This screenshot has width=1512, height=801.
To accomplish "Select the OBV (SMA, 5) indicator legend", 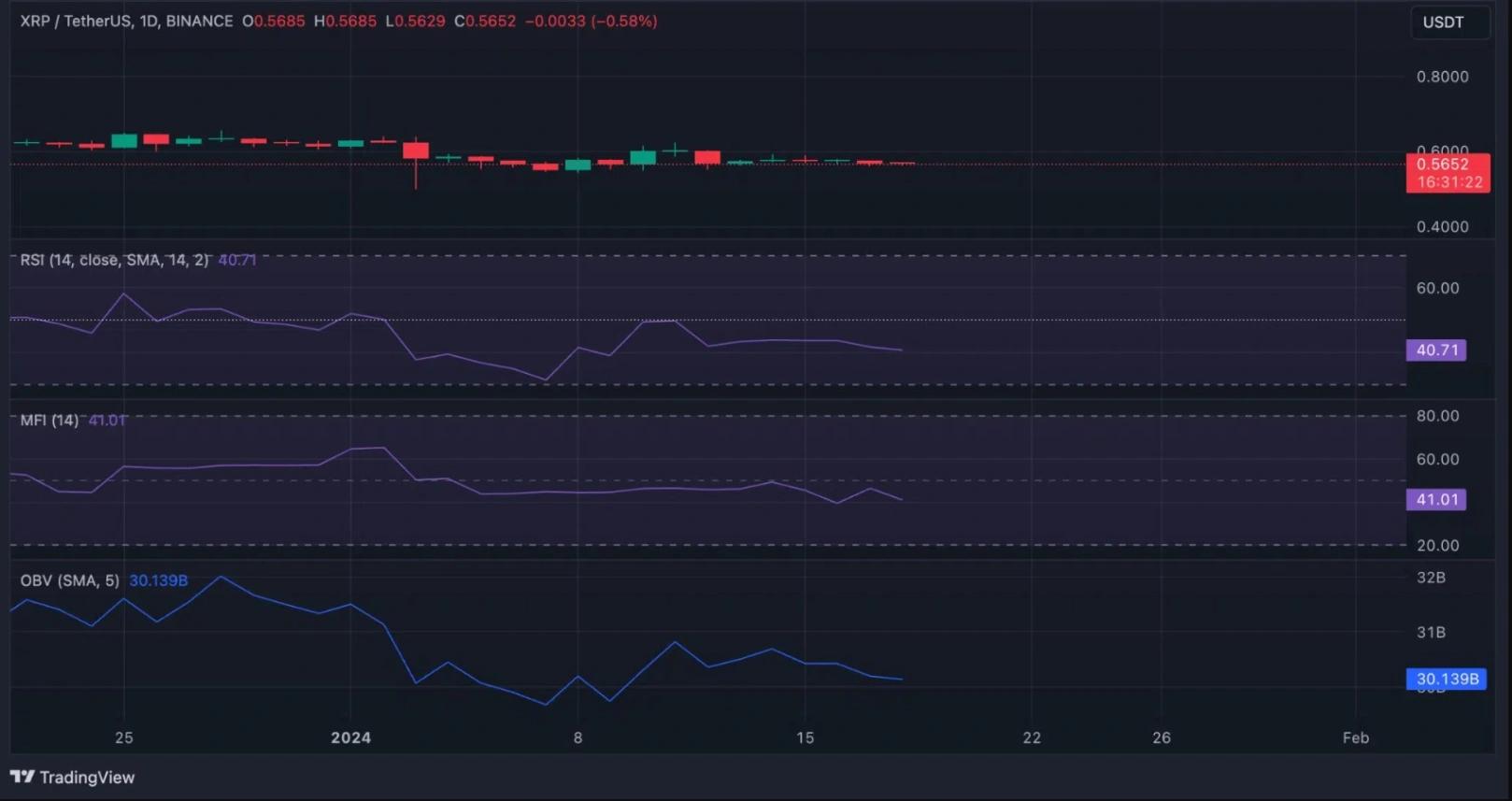I will (x=70, y=580).
